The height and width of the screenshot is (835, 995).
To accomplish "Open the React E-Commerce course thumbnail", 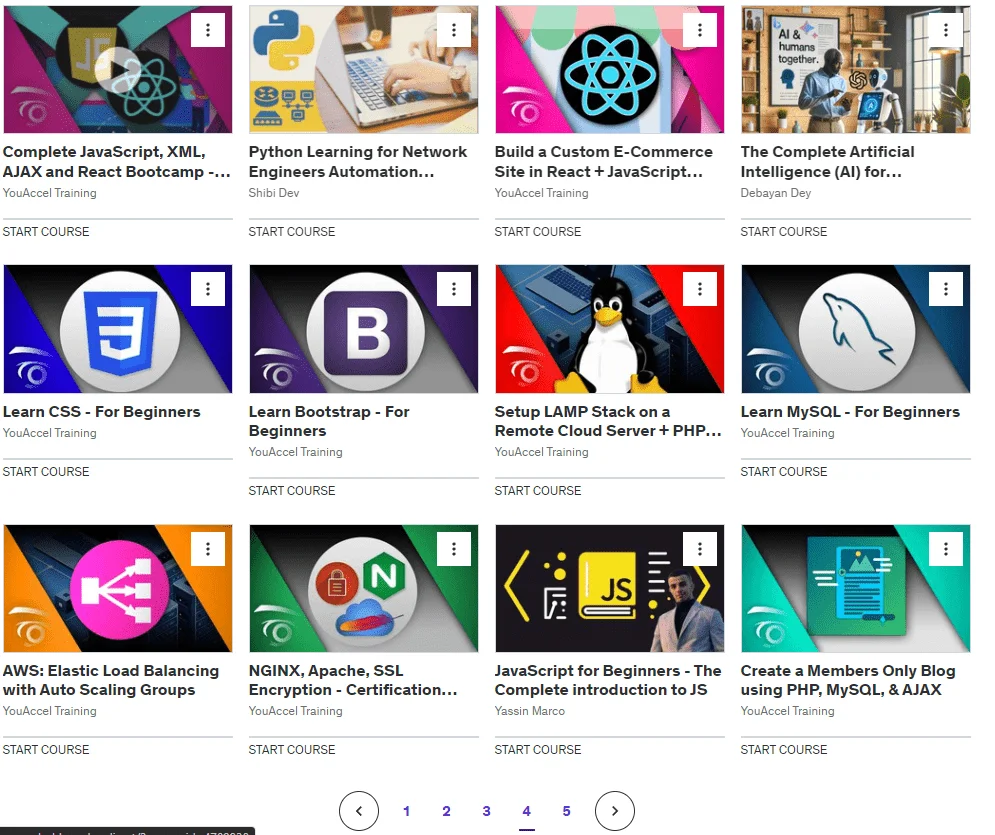I will pos(609,69).
